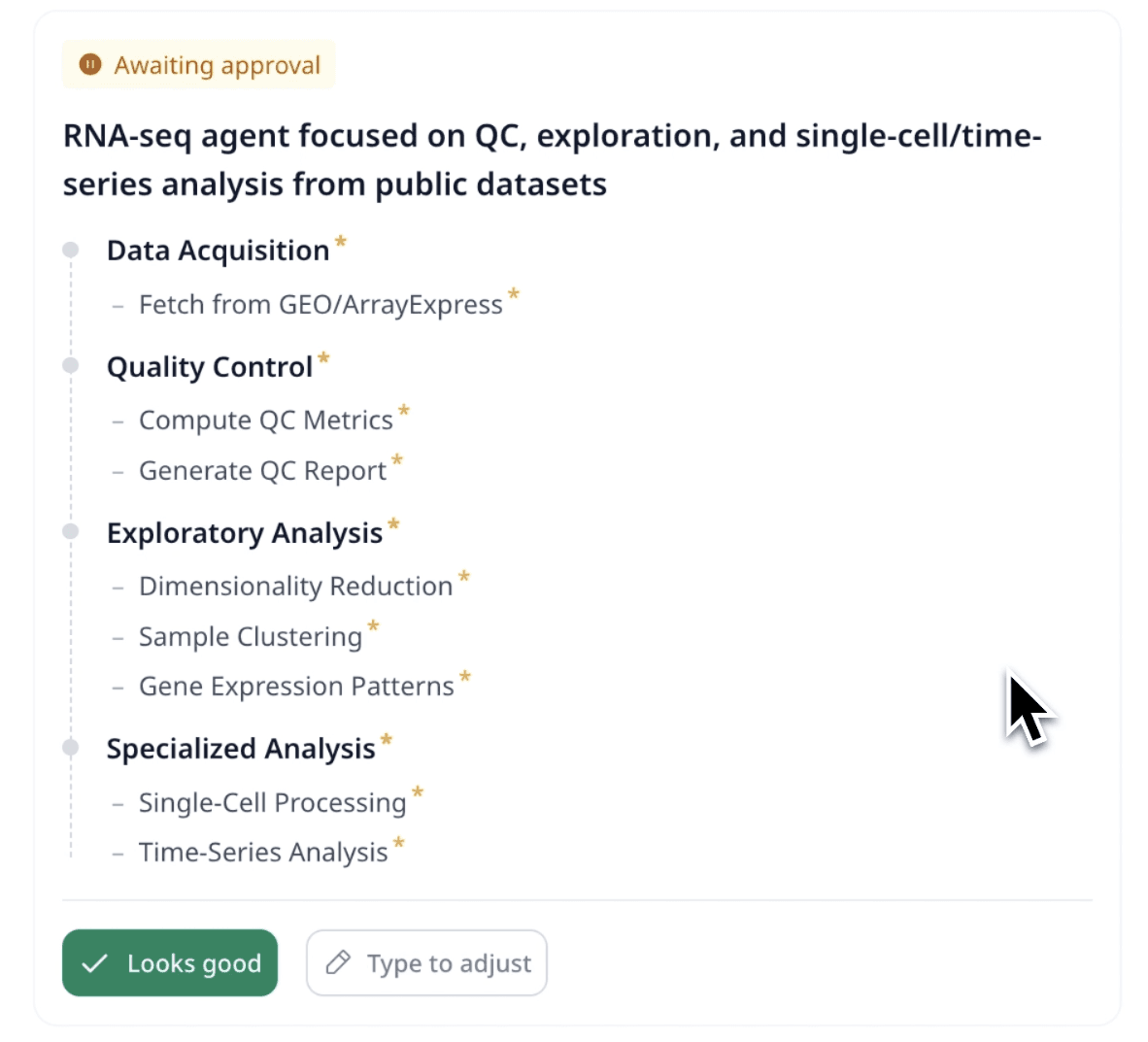Click the Specialized Analysis timeline dot
The width and height of the screenshot is (1148, 1042).
click(x=71, y=747)
